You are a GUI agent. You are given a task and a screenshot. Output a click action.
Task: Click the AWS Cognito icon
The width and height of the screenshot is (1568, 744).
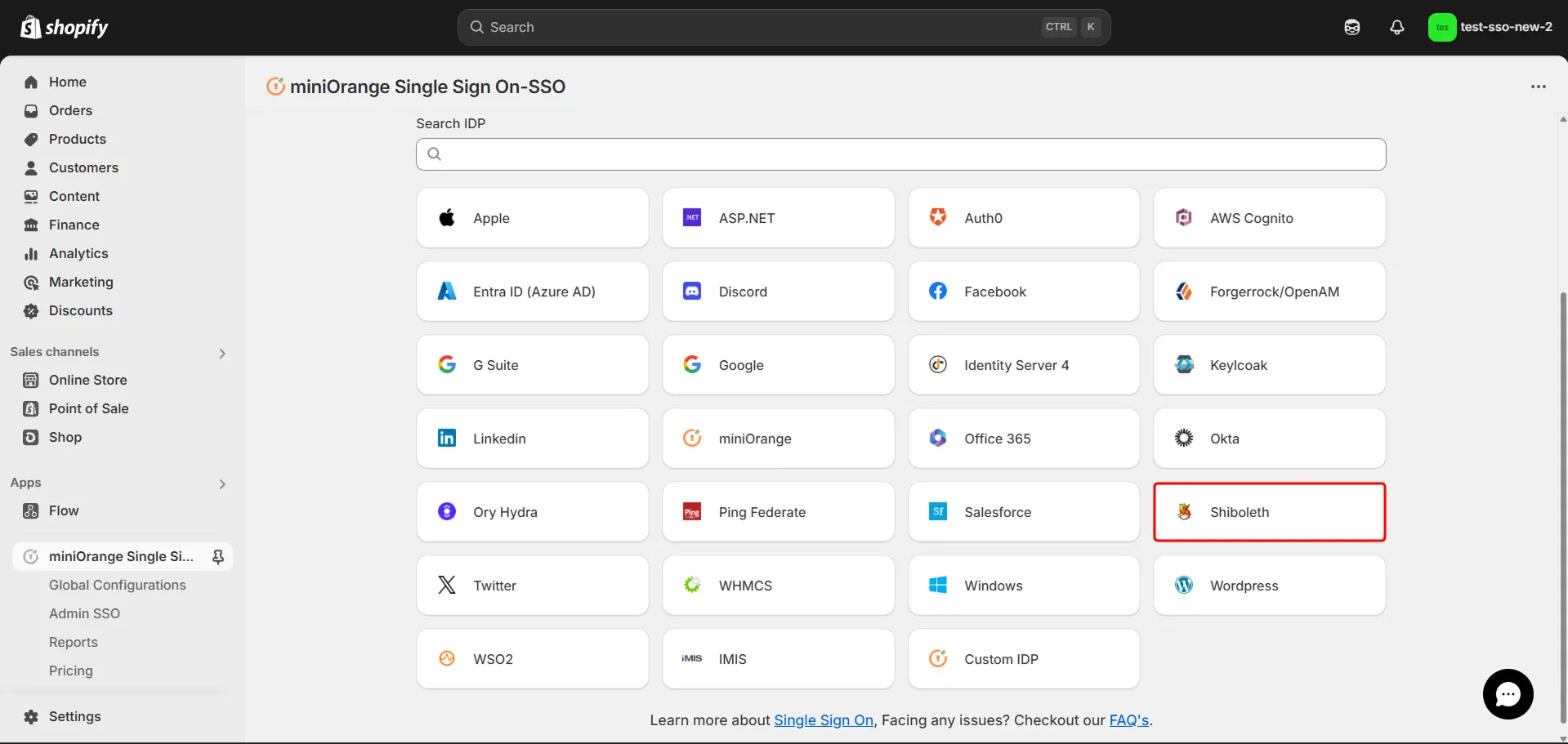1184,217
